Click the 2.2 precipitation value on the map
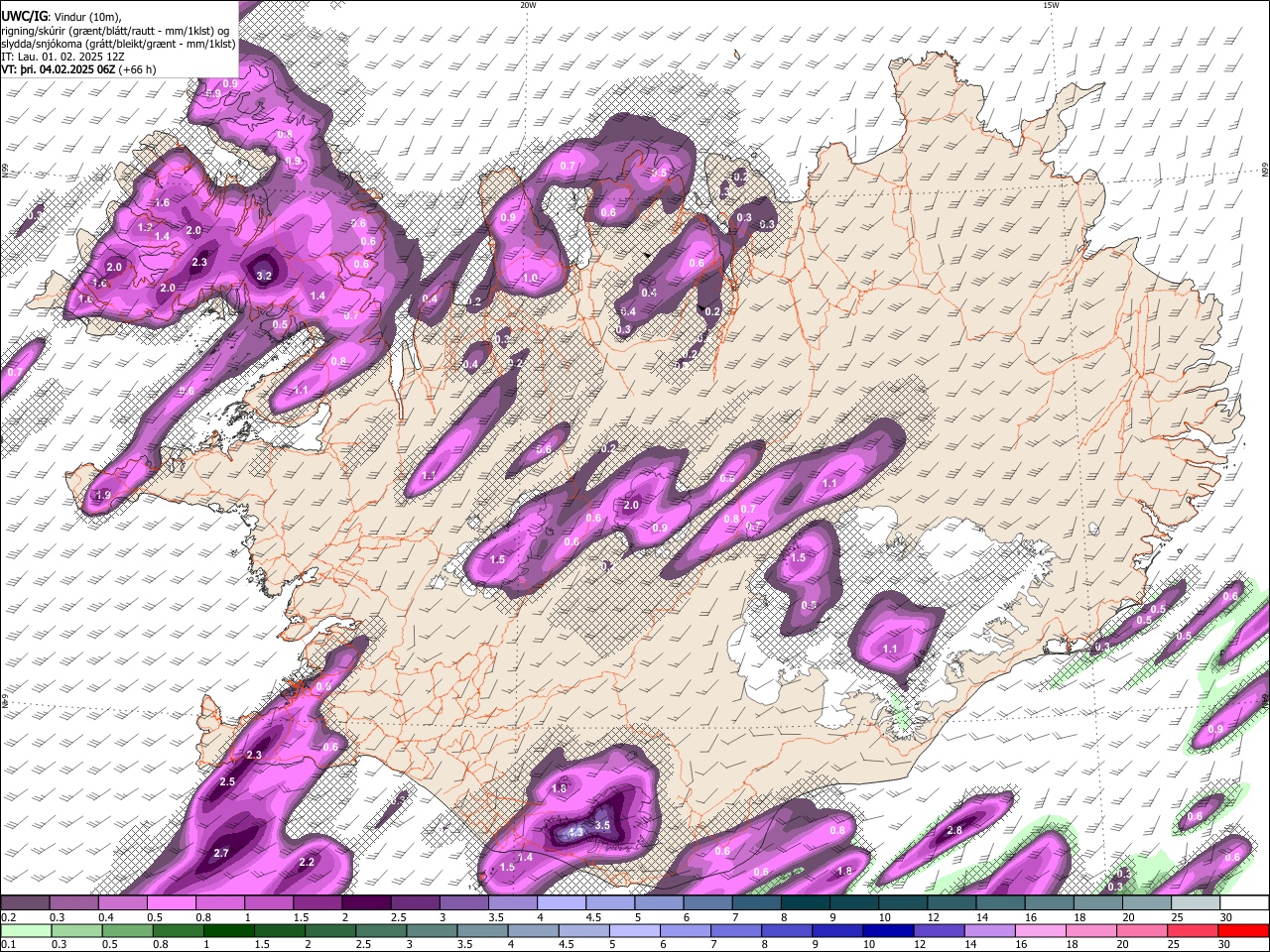The image size is (1270, 952). (x=307, y=862)
